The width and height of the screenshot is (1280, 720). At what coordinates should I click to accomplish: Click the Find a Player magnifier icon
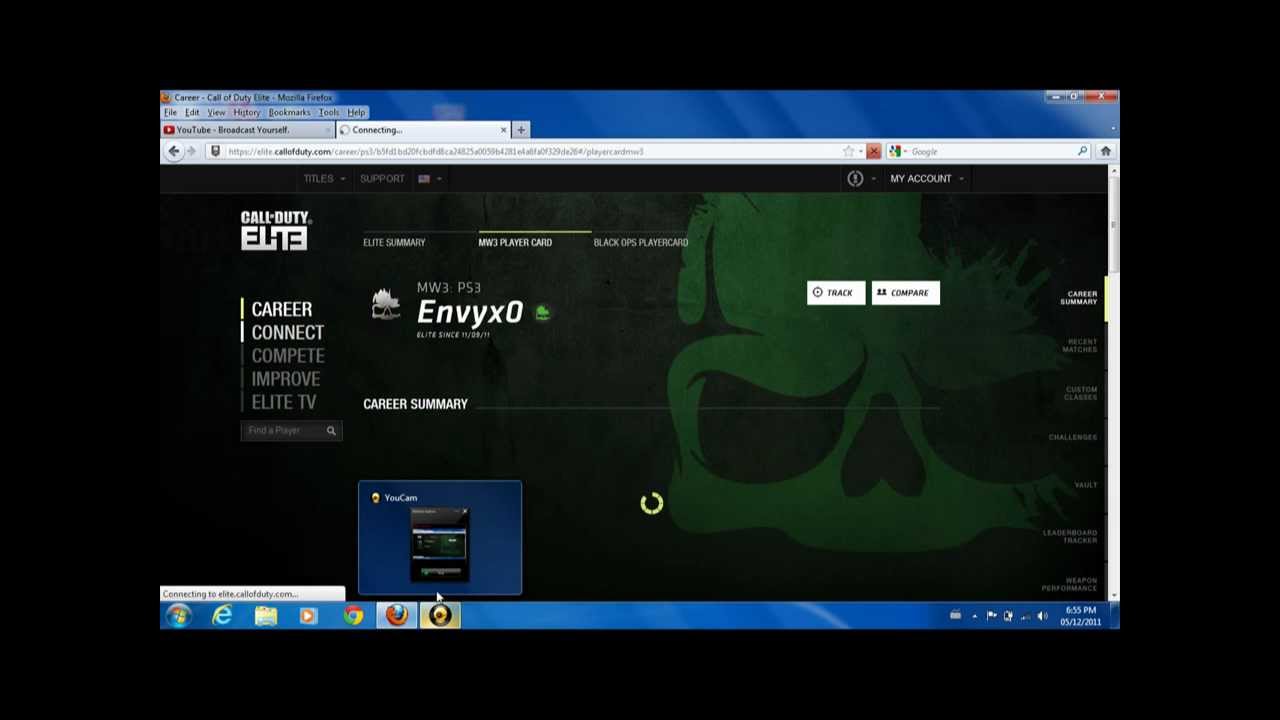tap(331, 431)
